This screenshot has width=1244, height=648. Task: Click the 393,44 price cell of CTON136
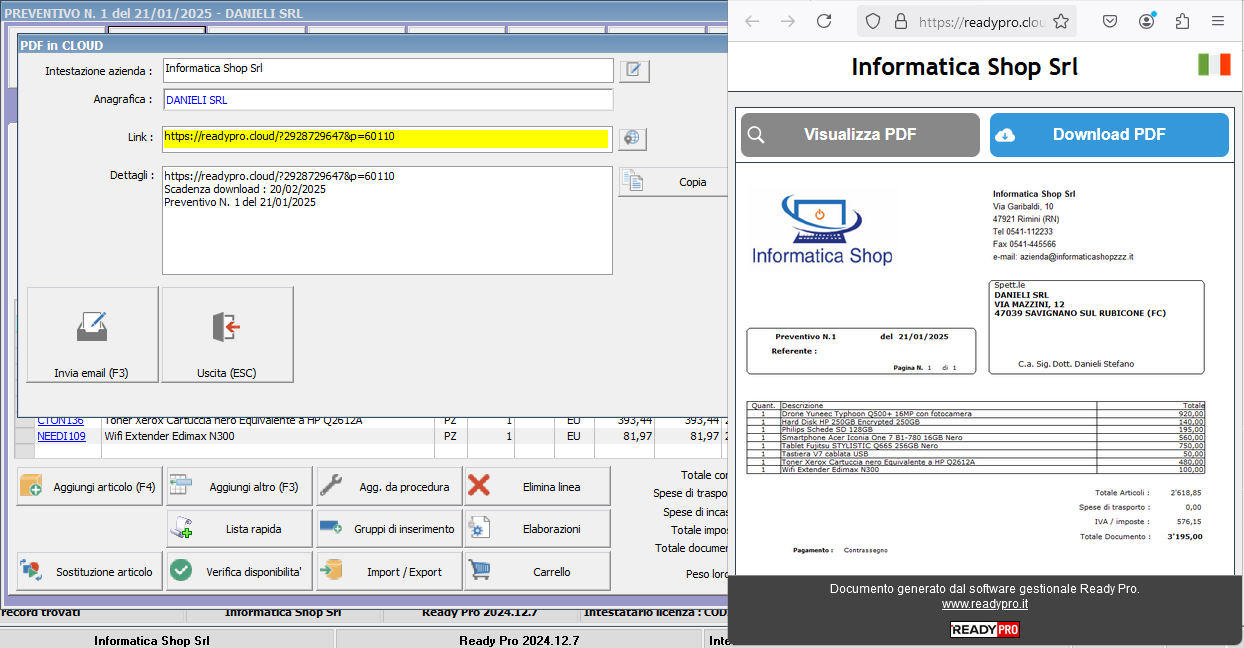pyautogui.click(x=624, y=421)
